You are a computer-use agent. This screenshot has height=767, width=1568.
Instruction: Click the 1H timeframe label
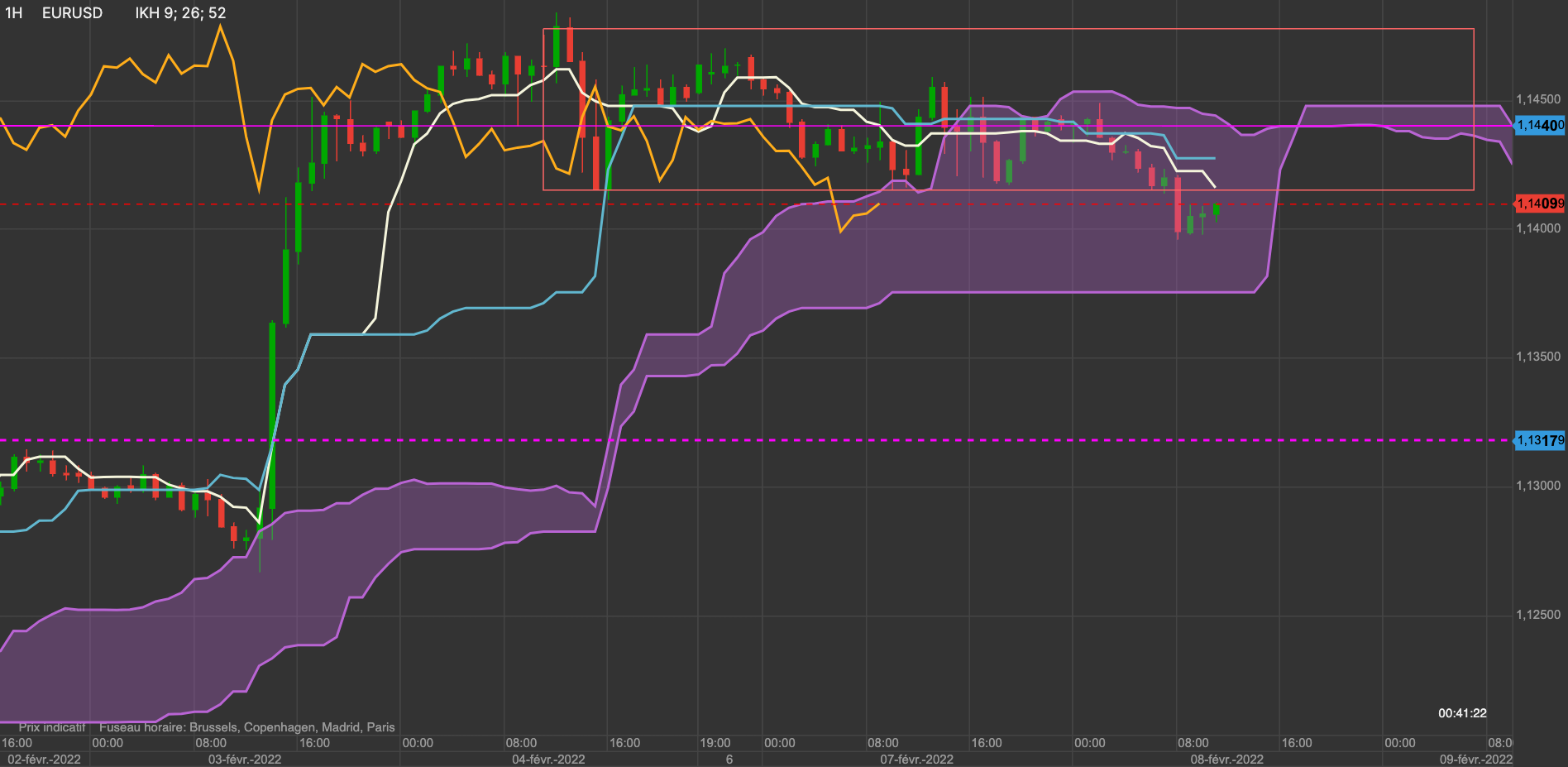click(x=14, y=13)
